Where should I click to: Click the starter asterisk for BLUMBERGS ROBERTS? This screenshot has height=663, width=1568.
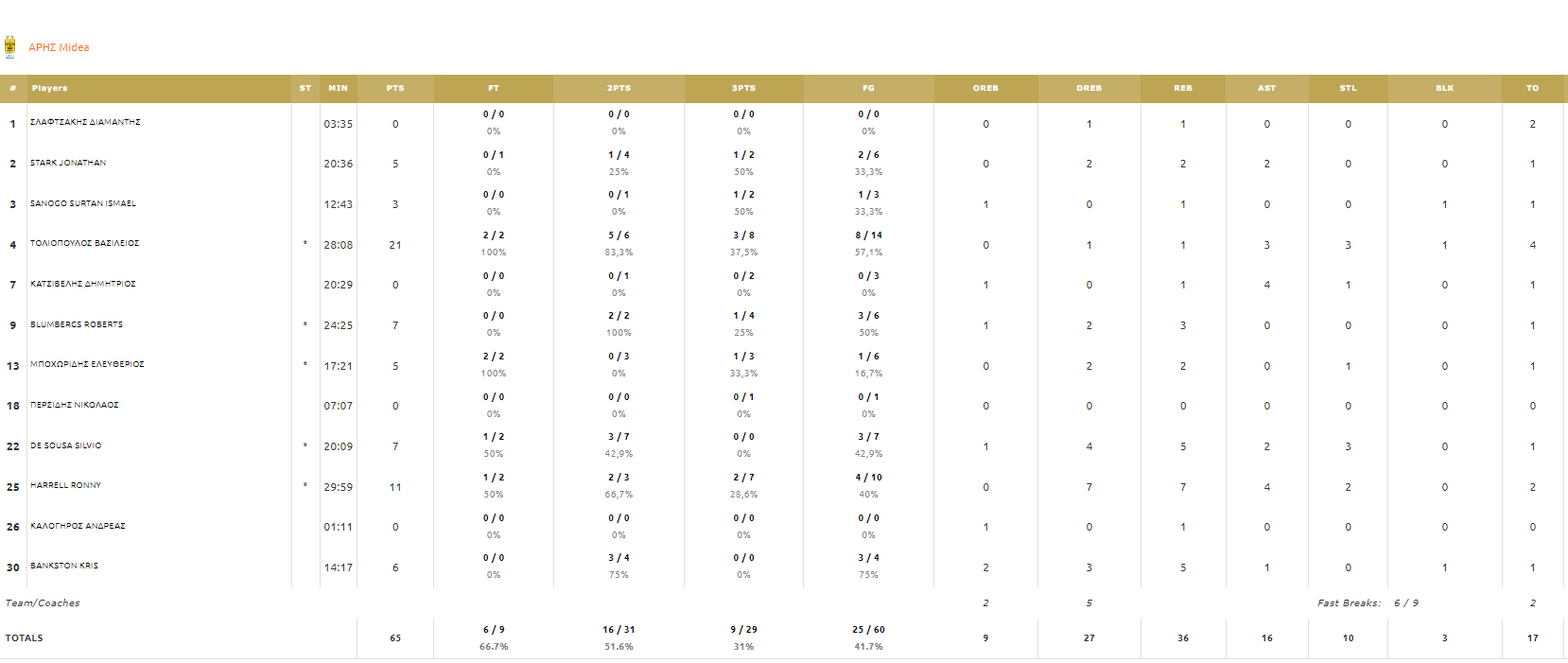click(x=305, y=325)
